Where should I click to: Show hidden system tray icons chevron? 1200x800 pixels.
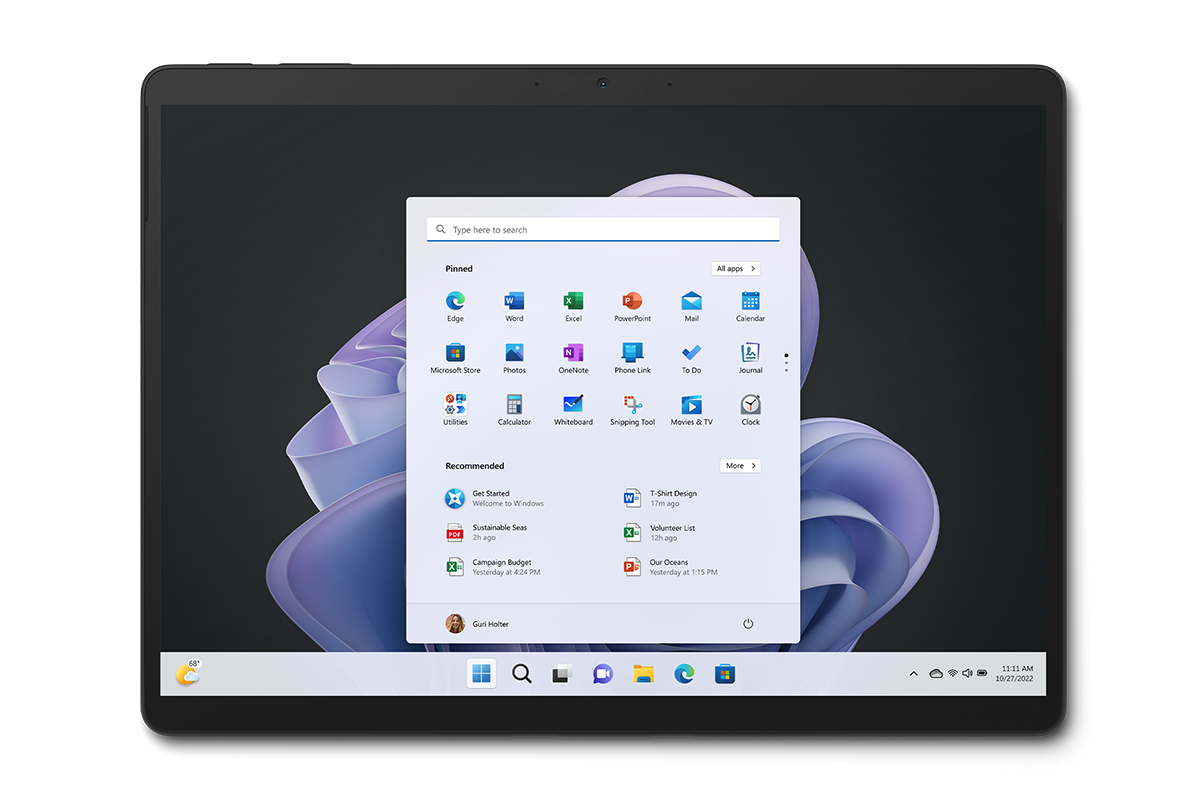click(913, 674)
